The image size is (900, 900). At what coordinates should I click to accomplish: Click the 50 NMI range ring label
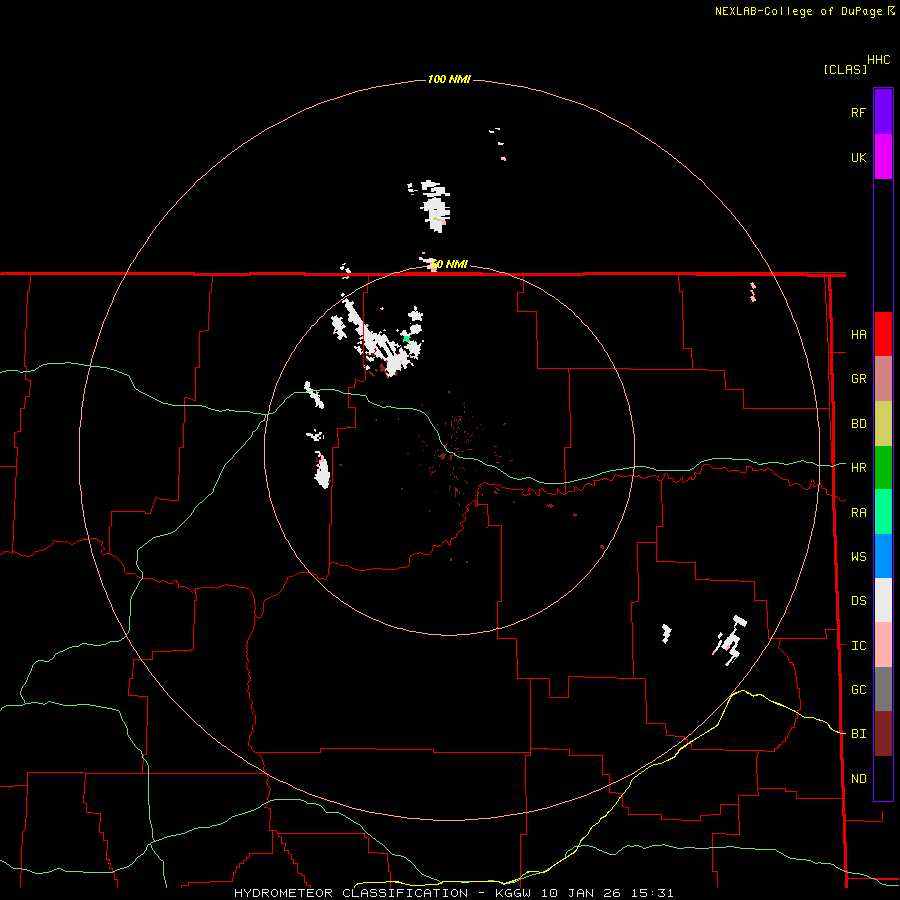click(449, 264)
